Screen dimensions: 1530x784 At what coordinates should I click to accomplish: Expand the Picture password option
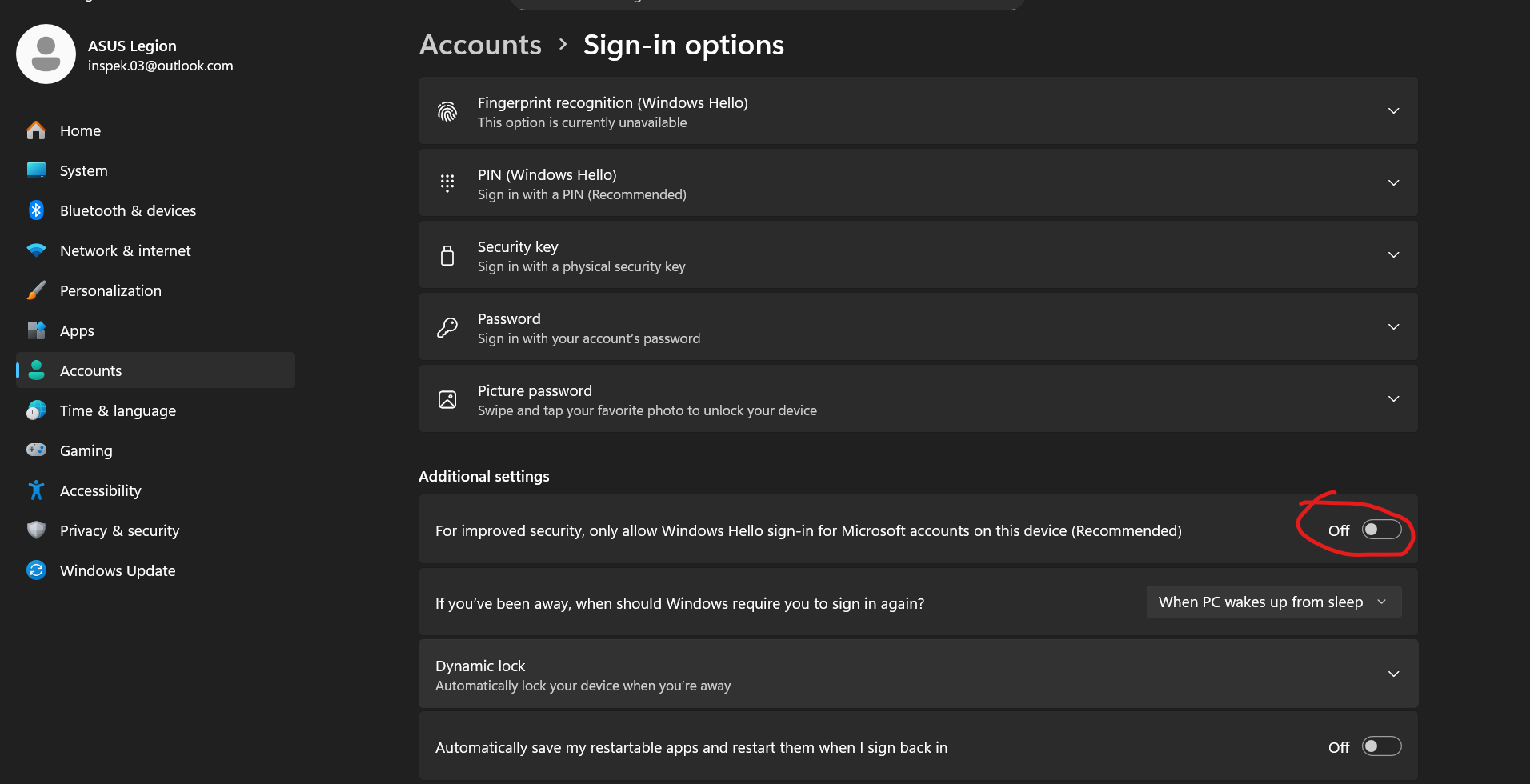(x=1393, y=398)
